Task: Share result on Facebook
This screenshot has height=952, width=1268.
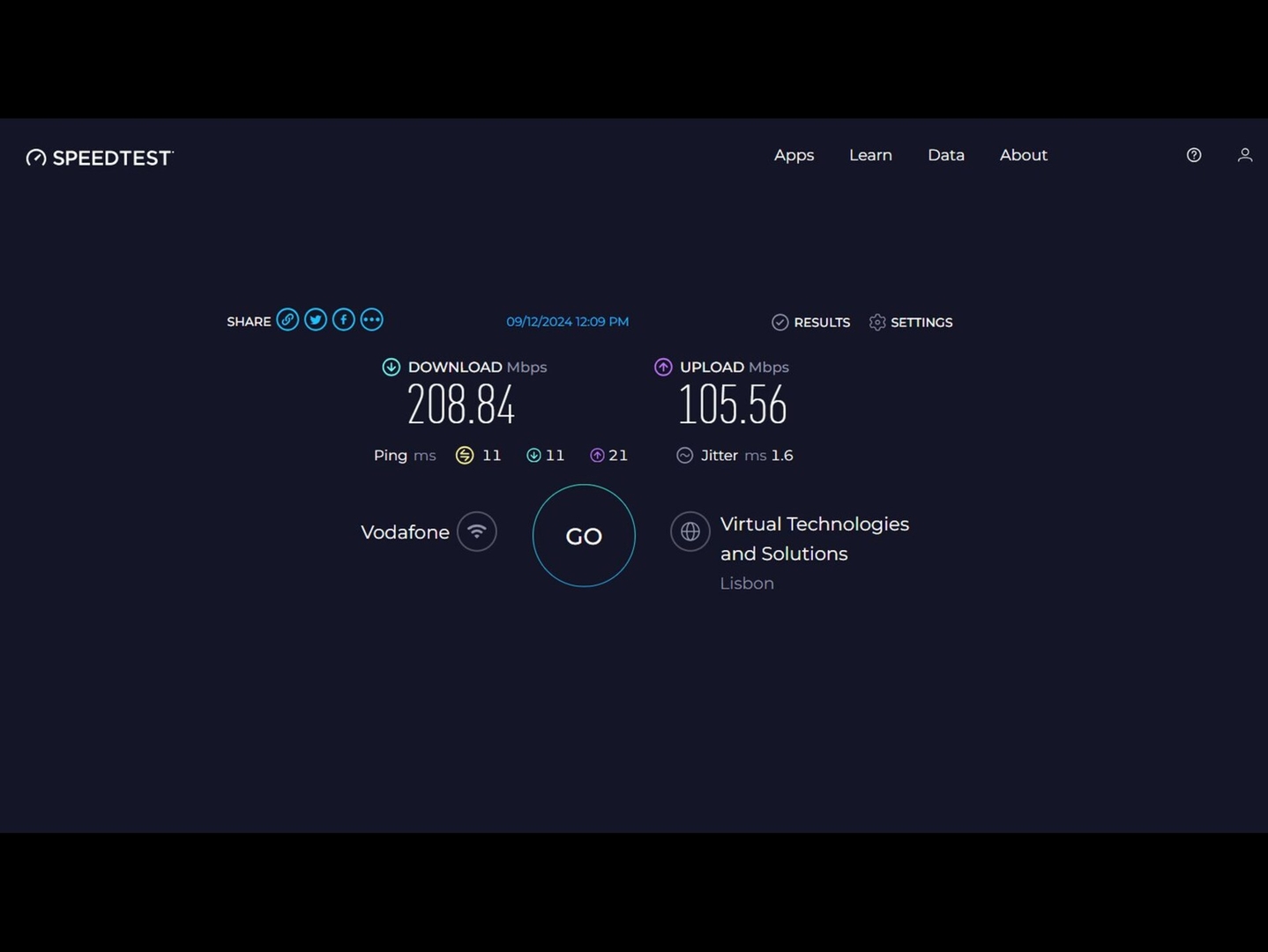Action: click(344, 320)
